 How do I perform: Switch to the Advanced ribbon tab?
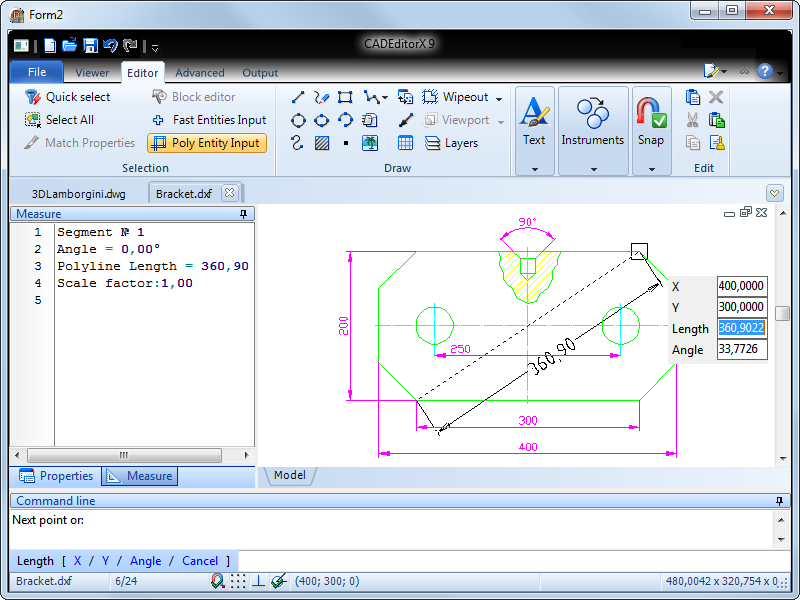point(199,73)
